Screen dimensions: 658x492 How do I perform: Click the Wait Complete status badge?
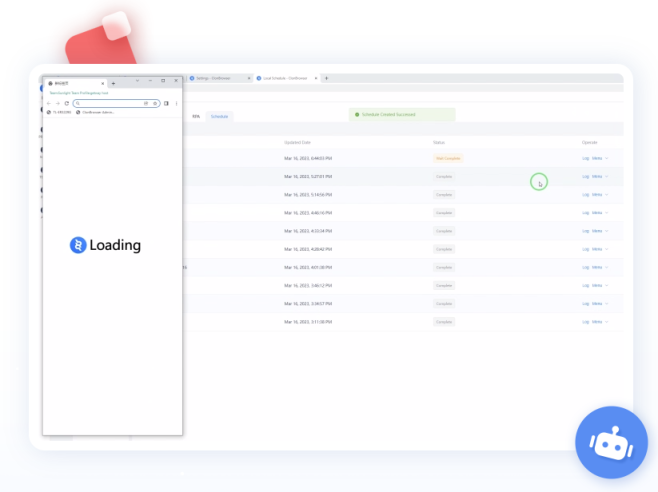coord(447,158)
